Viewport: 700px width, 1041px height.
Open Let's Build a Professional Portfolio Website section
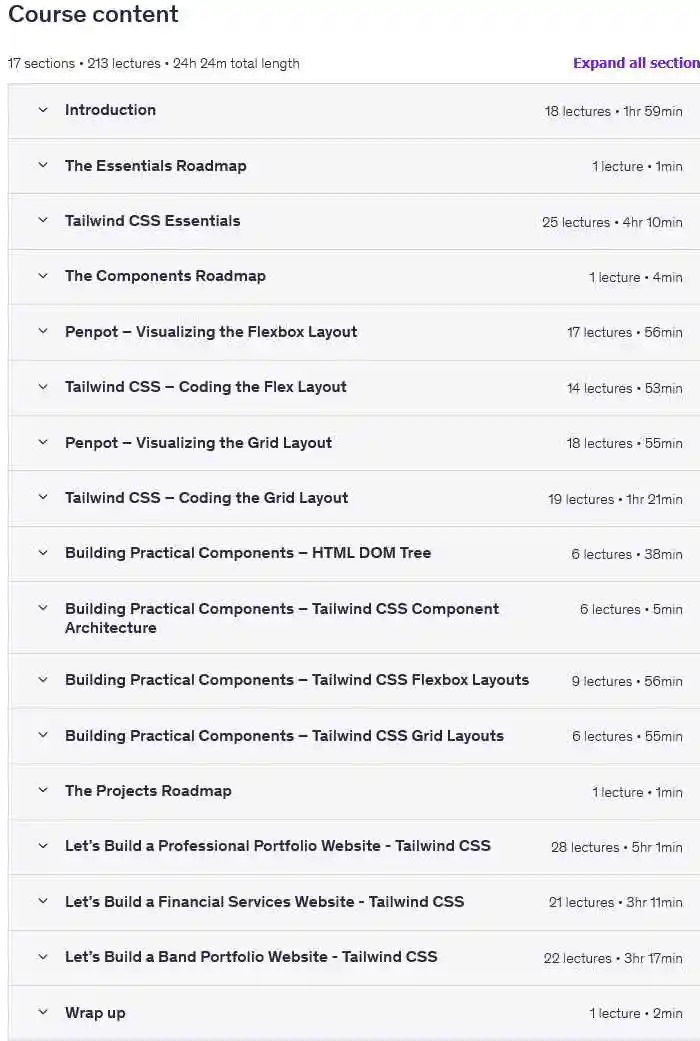tap(277, 846)
